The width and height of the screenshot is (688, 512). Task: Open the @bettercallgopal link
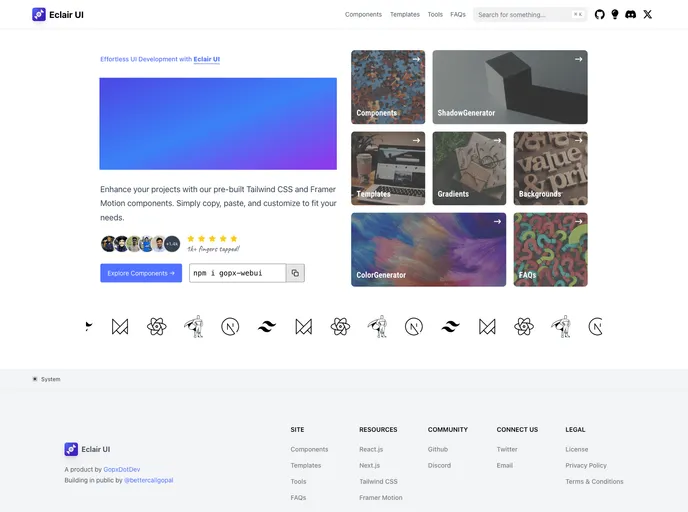point(148,480)
